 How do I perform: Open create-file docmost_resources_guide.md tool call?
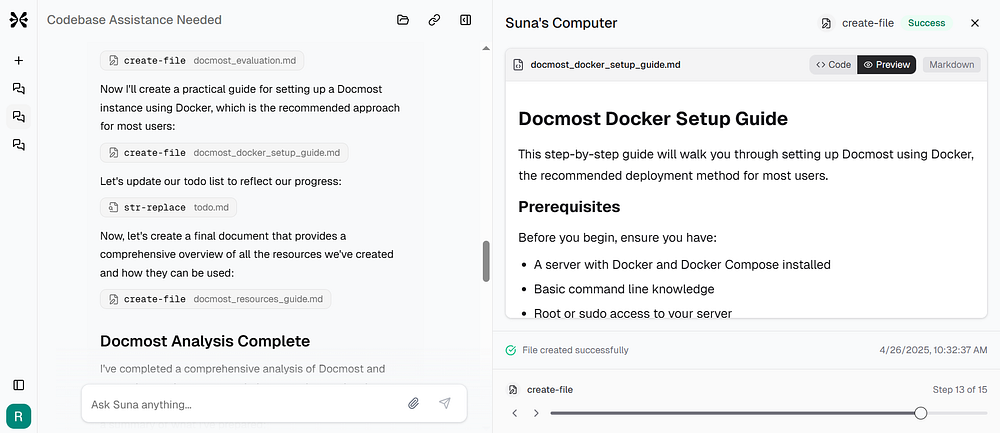tap(216, 299)
